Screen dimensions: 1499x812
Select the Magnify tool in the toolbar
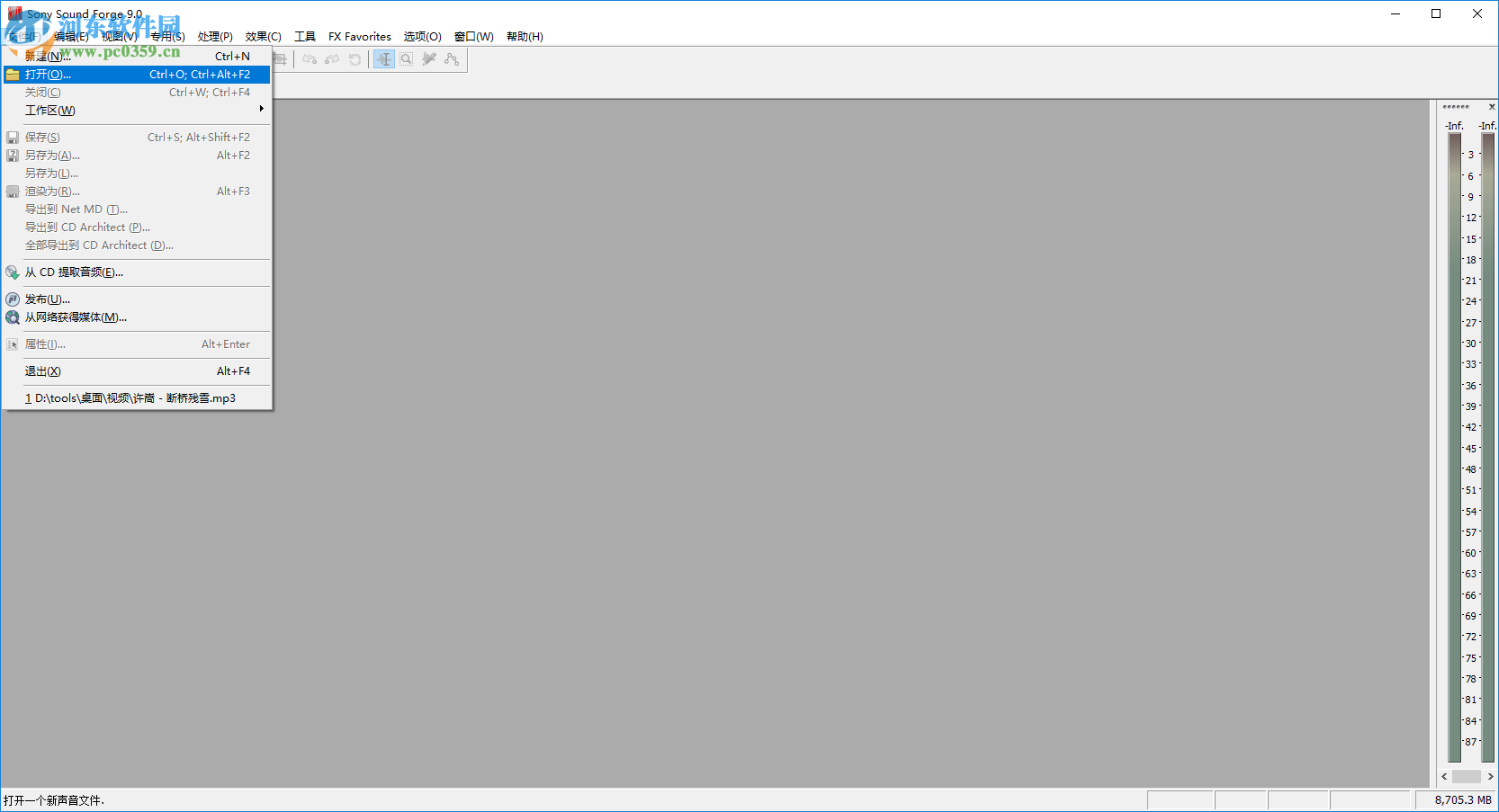[x=407, y=59]
